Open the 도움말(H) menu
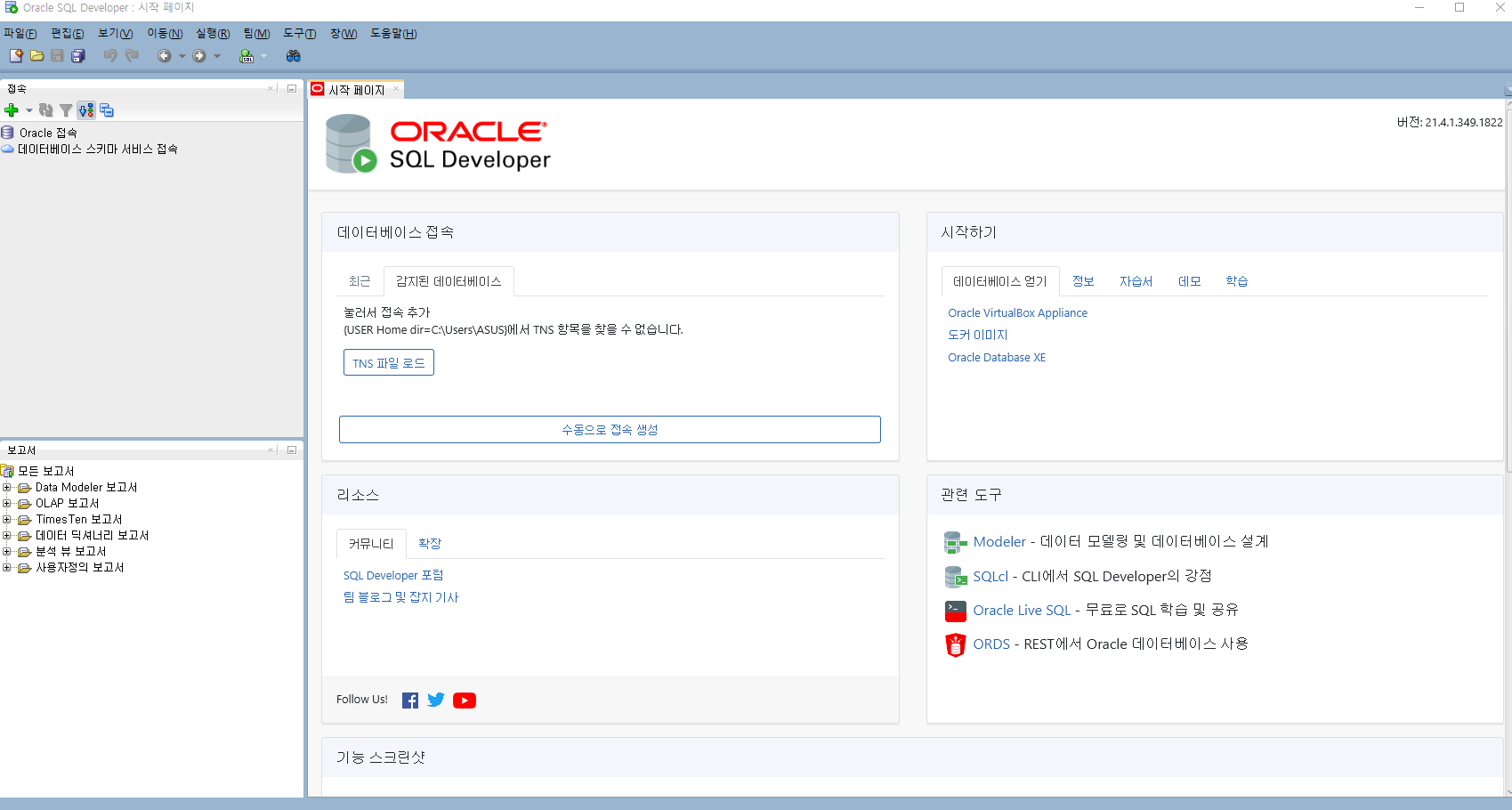 [393, 34]
